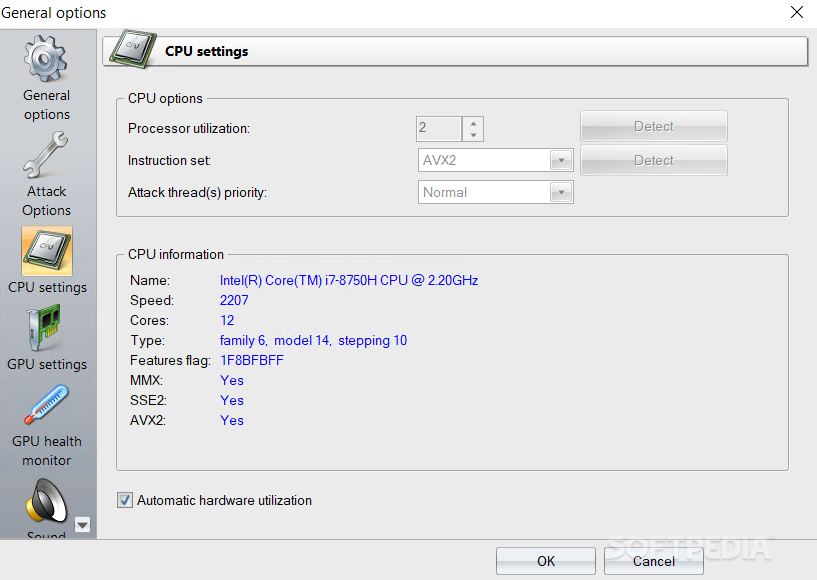Screen dimensions: 817x580
Task: Open GPU settings card icon
Action: coord(45,328)
